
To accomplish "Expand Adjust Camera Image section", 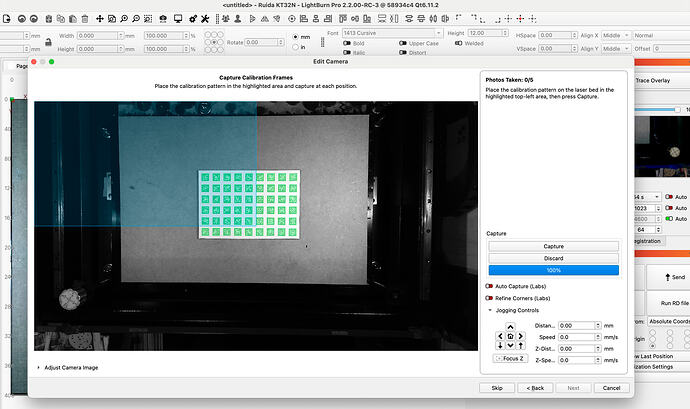I will click(x=39, y=367).
